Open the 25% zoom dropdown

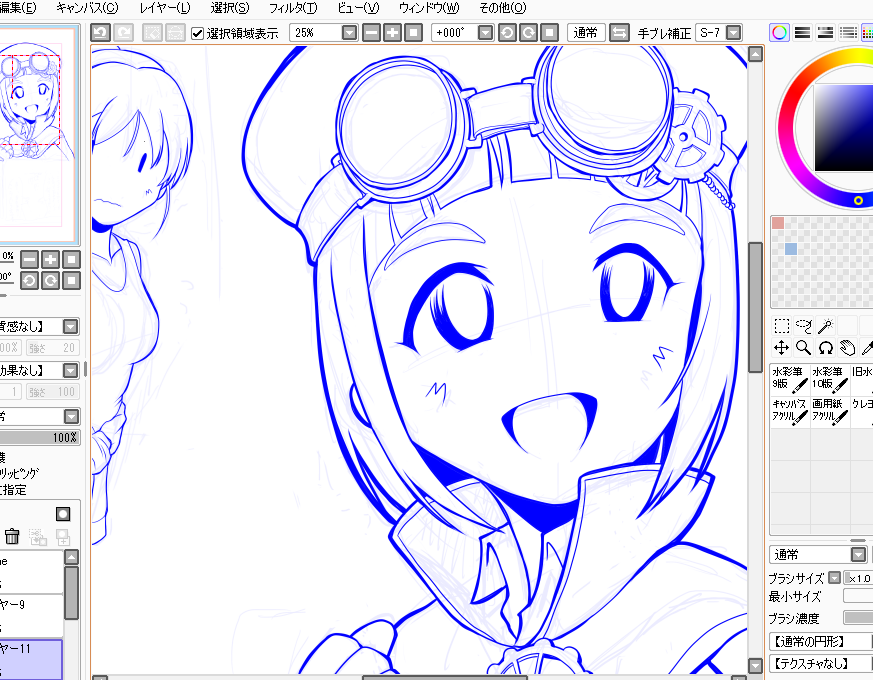click(x=349, y=33)
